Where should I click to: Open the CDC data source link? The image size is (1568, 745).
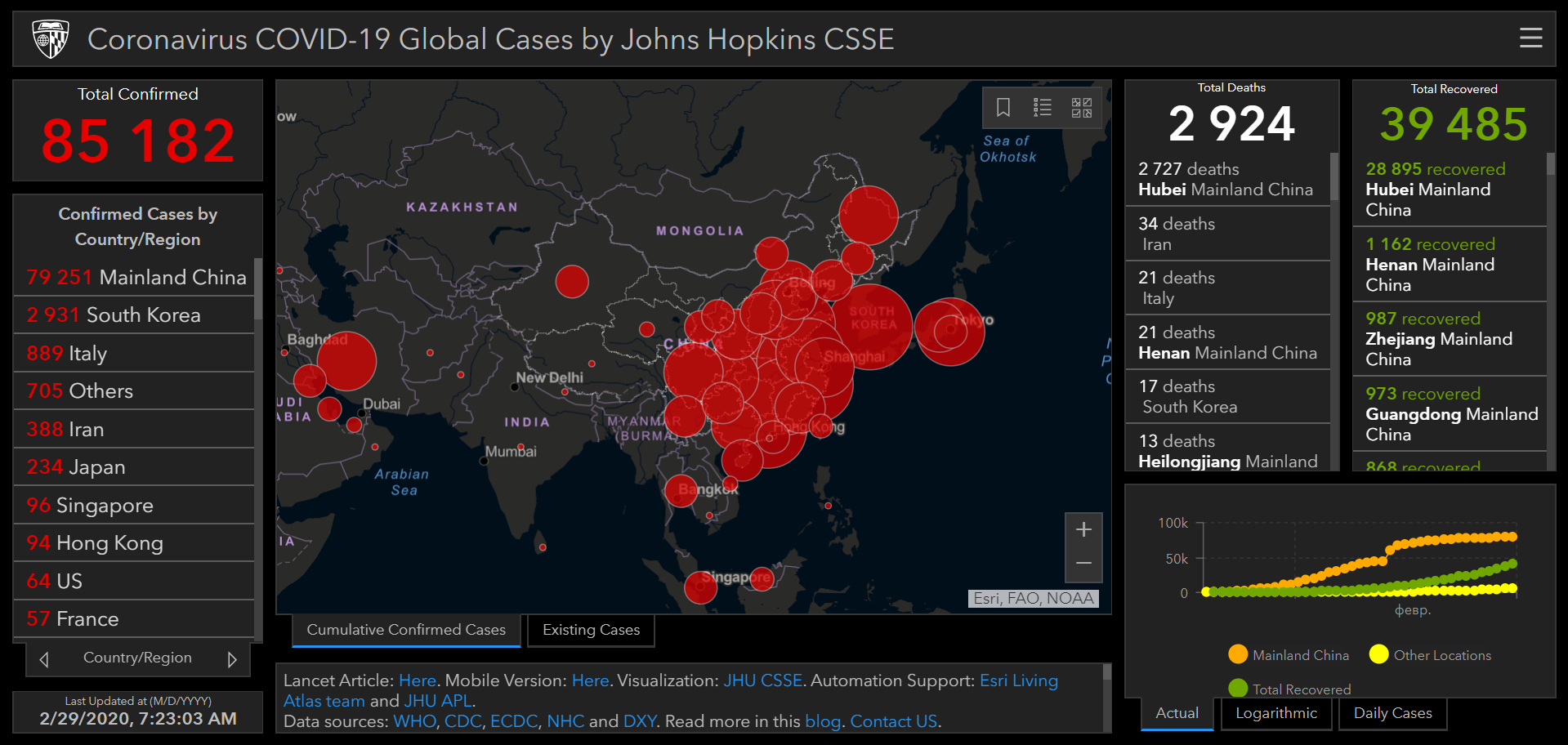(462, 721)
